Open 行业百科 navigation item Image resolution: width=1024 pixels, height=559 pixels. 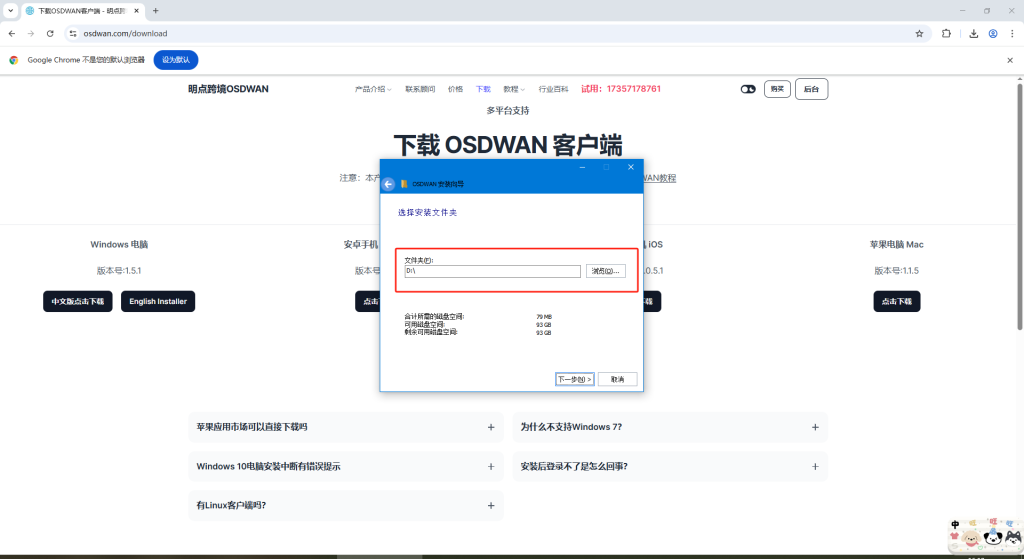click(553, 89)
